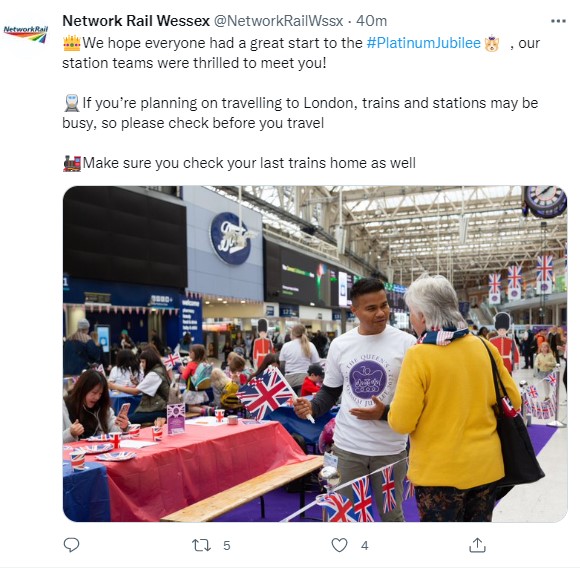Open the #PlatinumJubilee hashtag link

point(424,43)
